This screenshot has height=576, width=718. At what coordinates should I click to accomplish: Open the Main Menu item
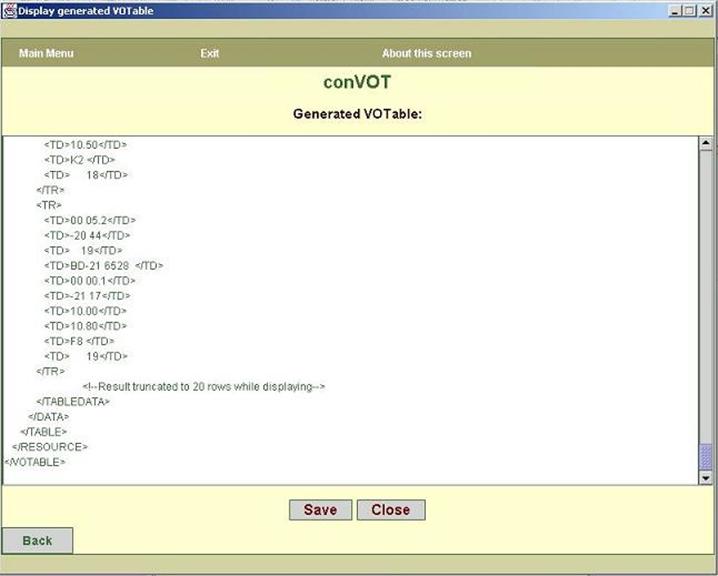[46, 53]
